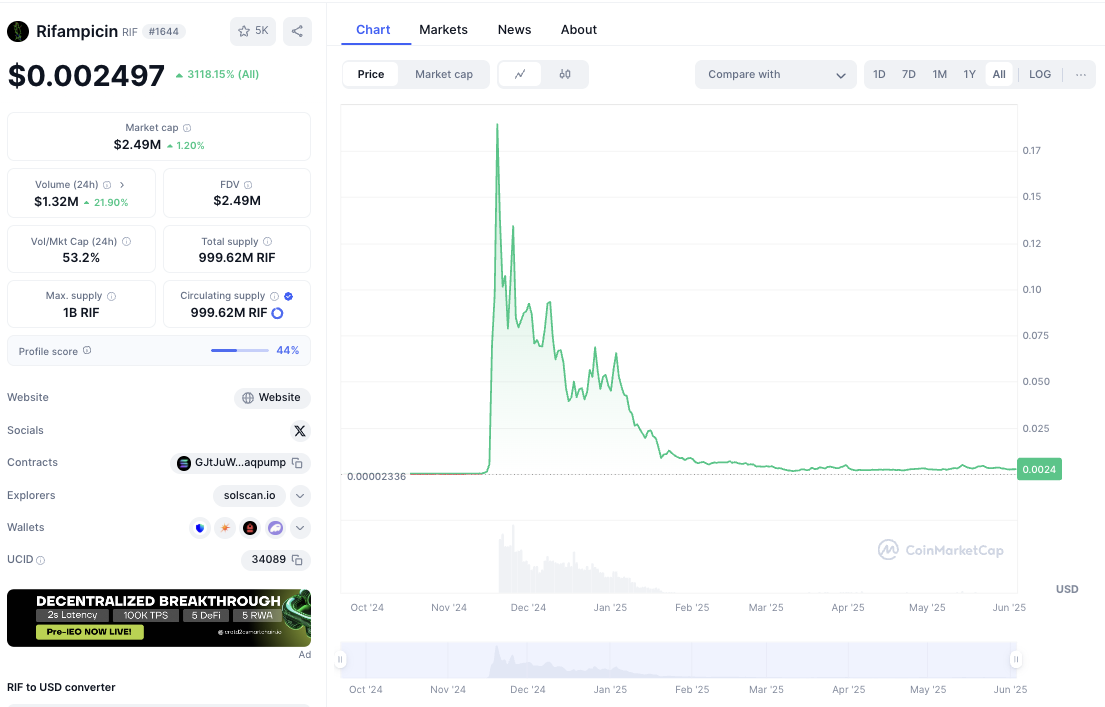Copy the UCID 34089 icon
Screen dimensions: 1105x707
tap(297, 560)
